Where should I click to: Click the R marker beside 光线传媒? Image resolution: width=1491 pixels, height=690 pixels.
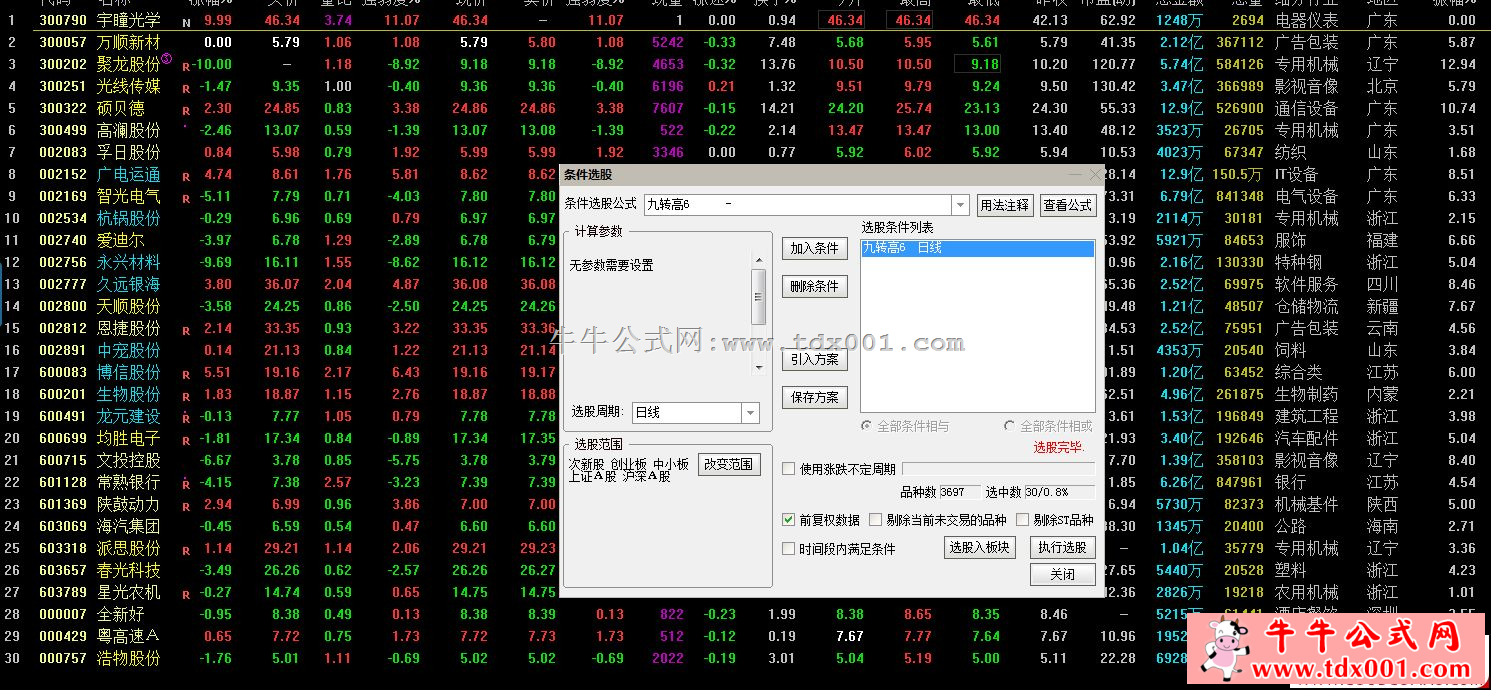(186, 88)
